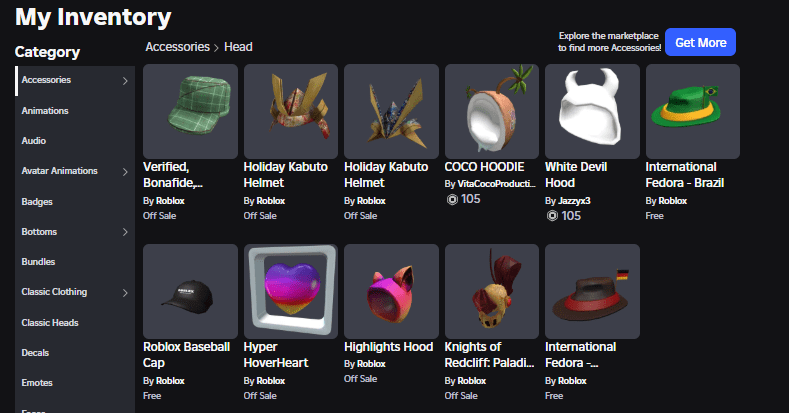The height and width of the screenshot is (413, 789).
Task: Select the Knights of Redcliff Paladin thumbnail
Action: coord(492,291)
